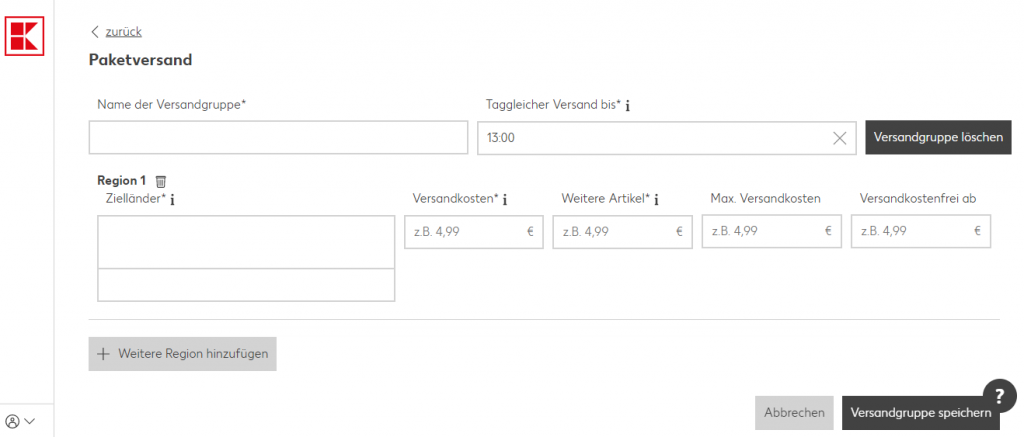This screenshot has width=1024, height=437.
Task: Open Versandkosten info tooltip icon
Action: pos(505,200)
